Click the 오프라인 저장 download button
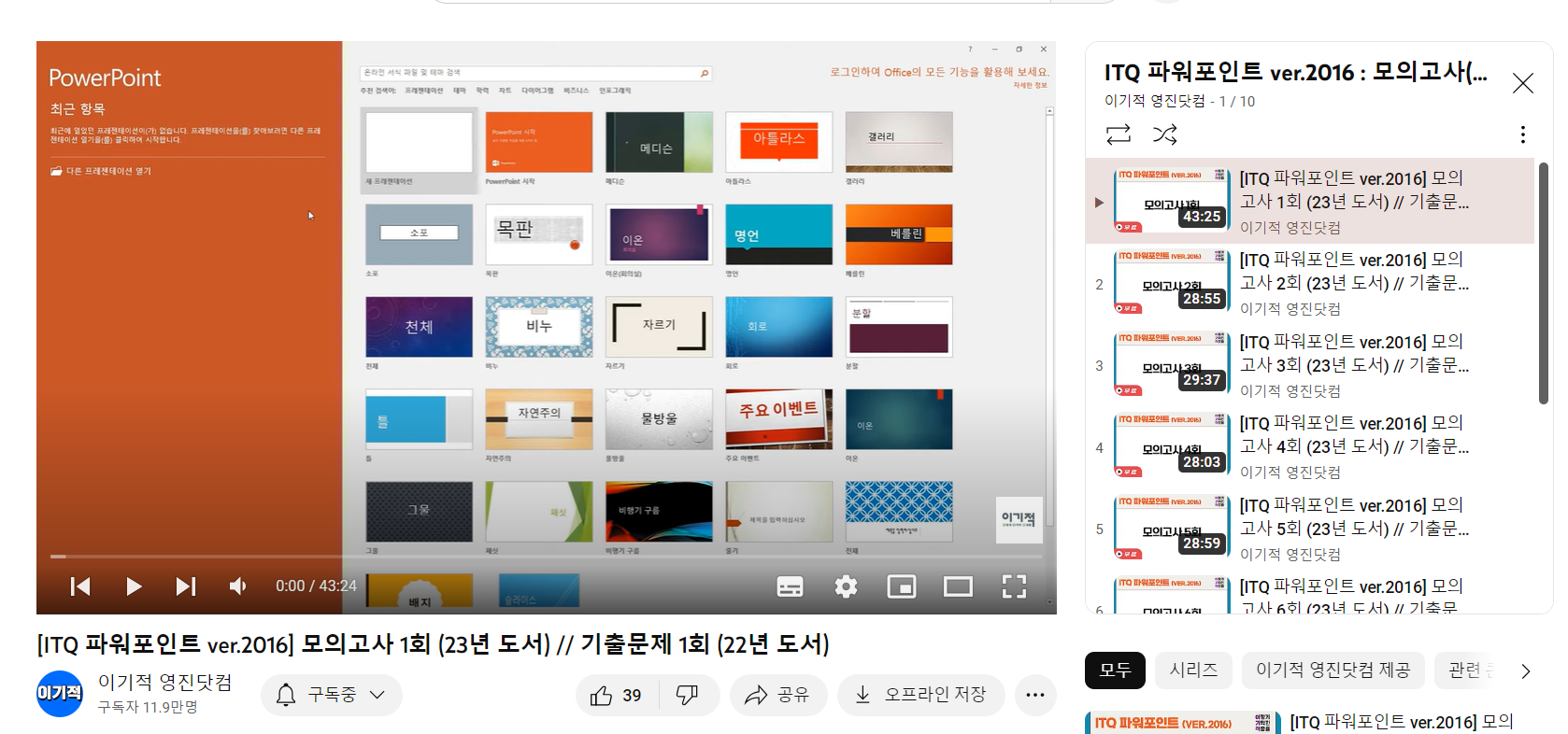Screen dimensions: 1568x734 tap(921, 695)
